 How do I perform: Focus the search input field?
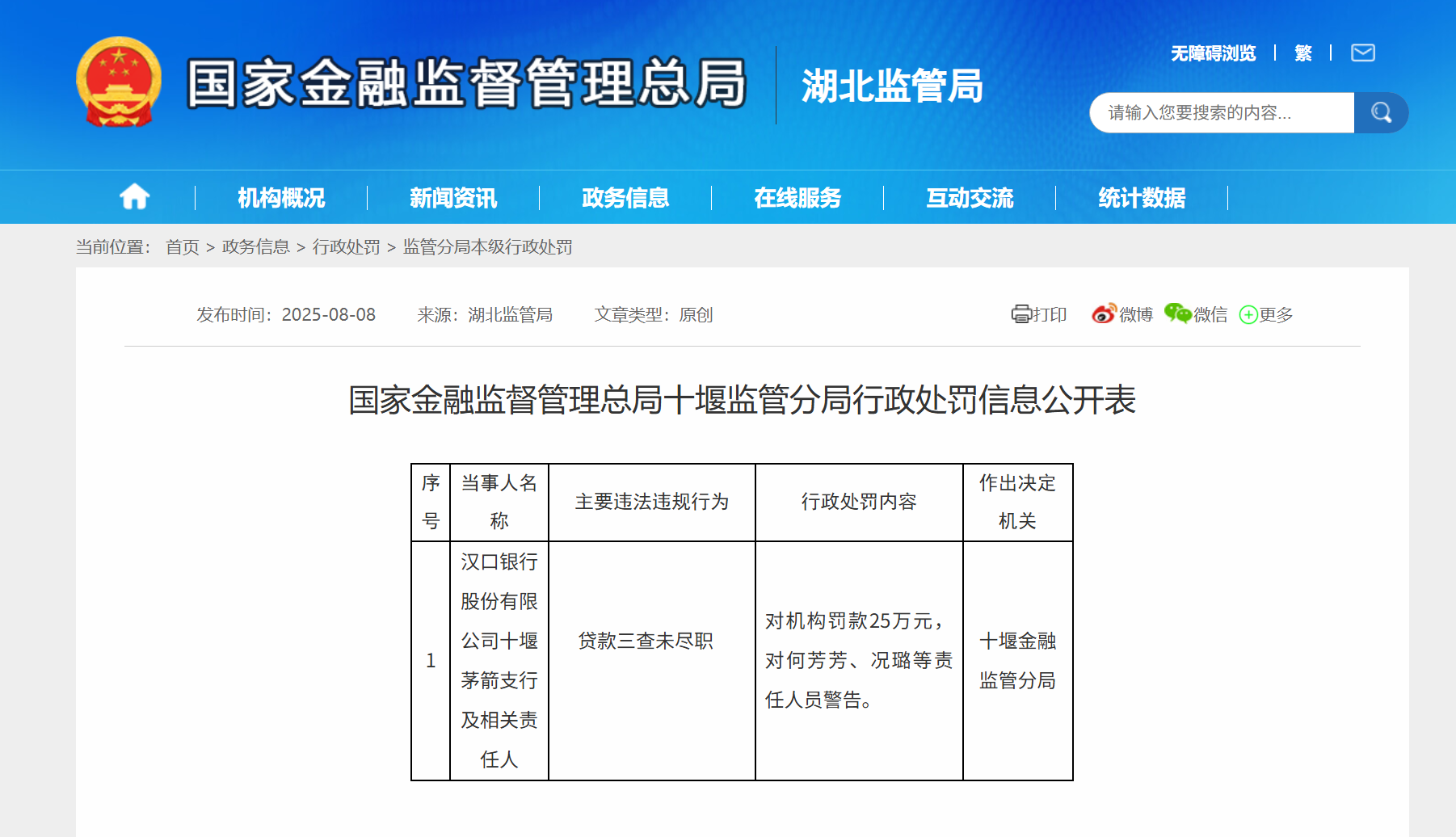click(x=1222, y=112)
